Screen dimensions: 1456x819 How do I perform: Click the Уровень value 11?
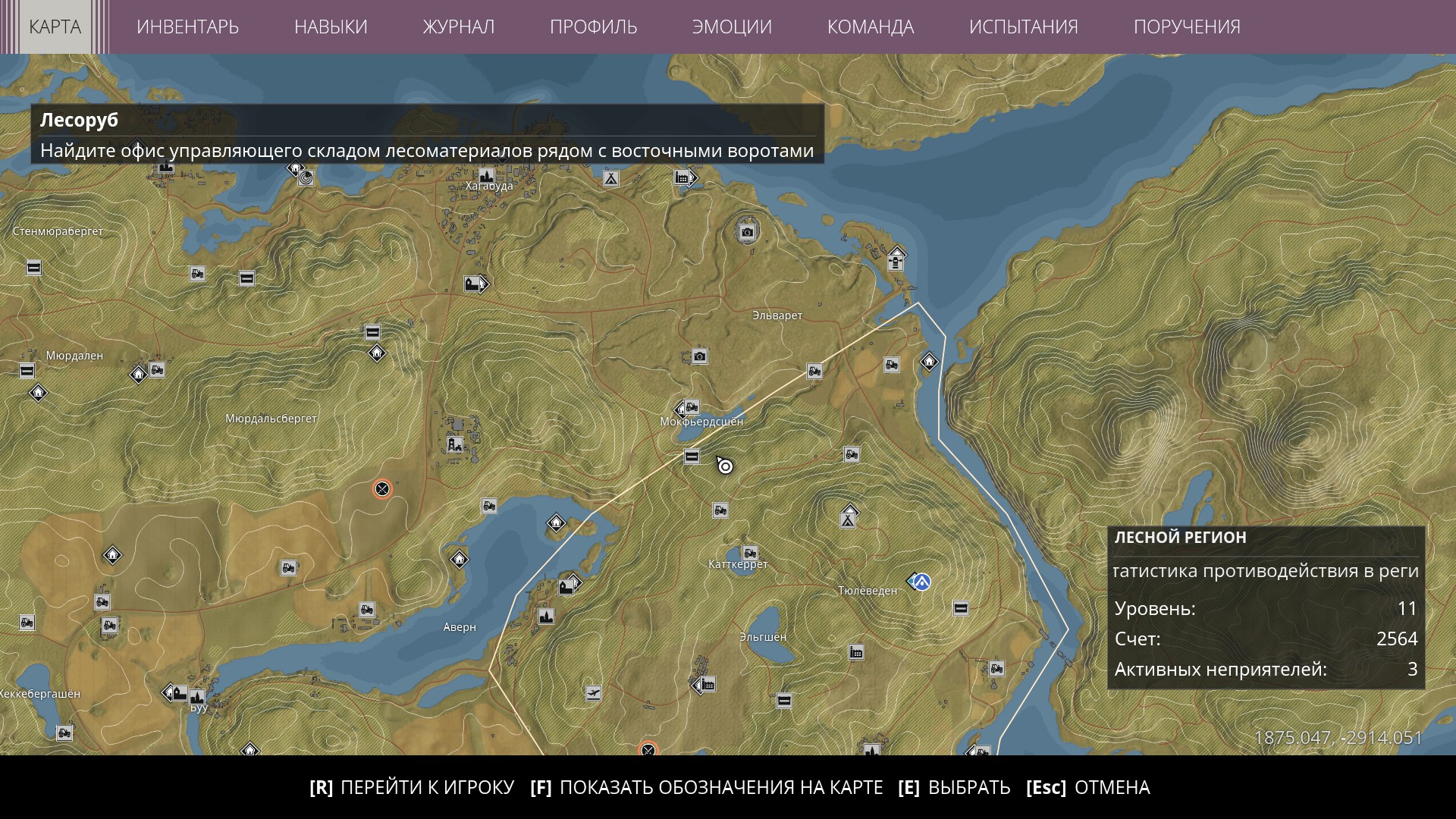[x=1407, y=608]
